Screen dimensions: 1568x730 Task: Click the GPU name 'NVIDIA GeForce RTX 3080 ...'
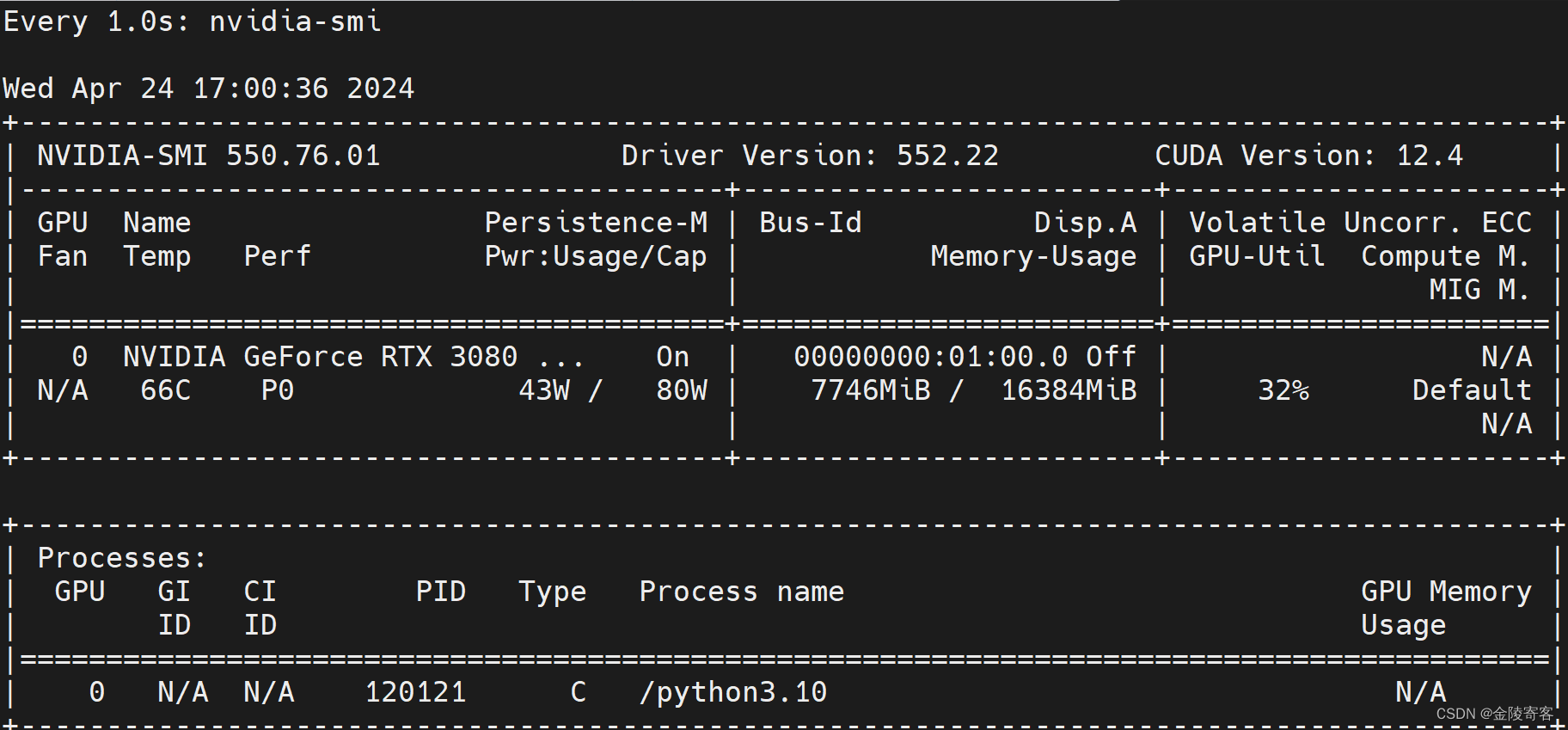(354, 356)
